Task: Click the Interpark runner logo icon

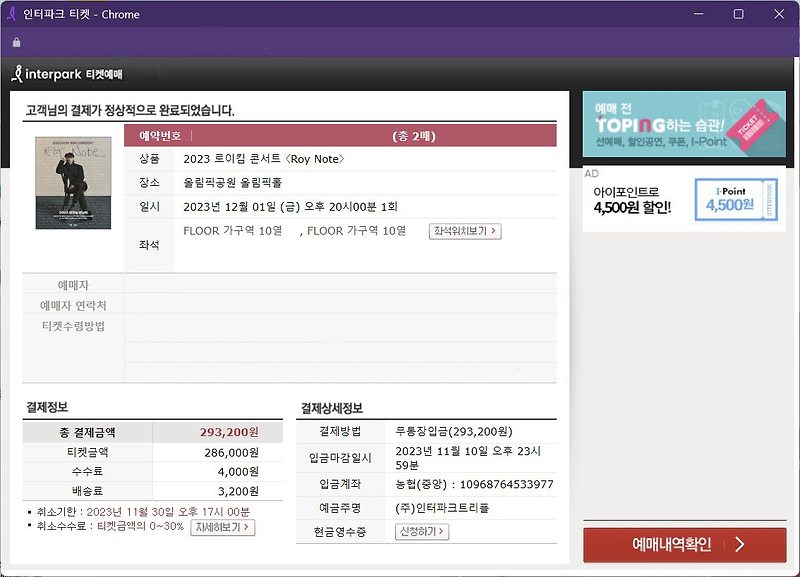Action: 16,73
